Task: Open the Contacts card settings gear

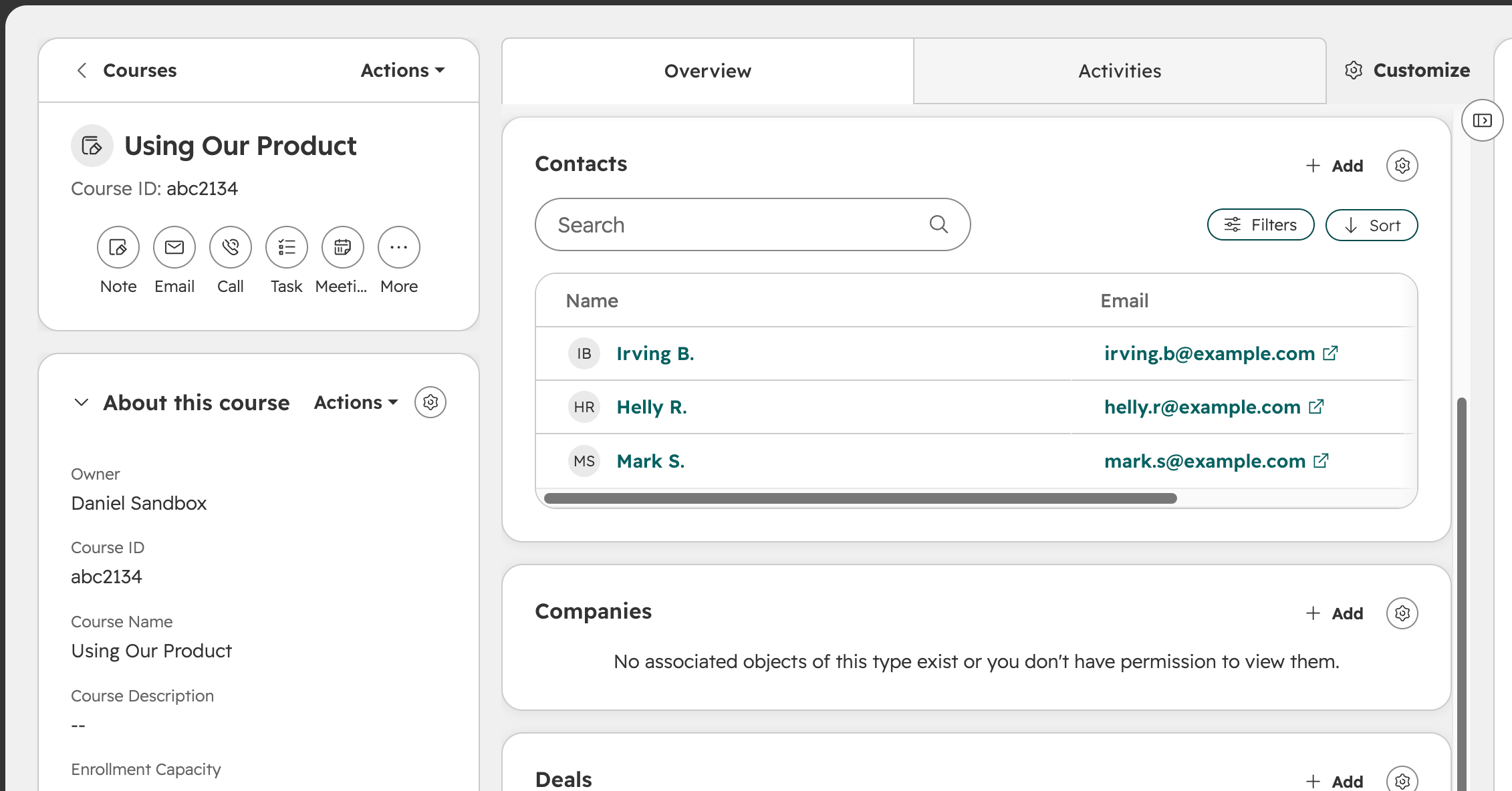Action: click(x=1402, y=166)
